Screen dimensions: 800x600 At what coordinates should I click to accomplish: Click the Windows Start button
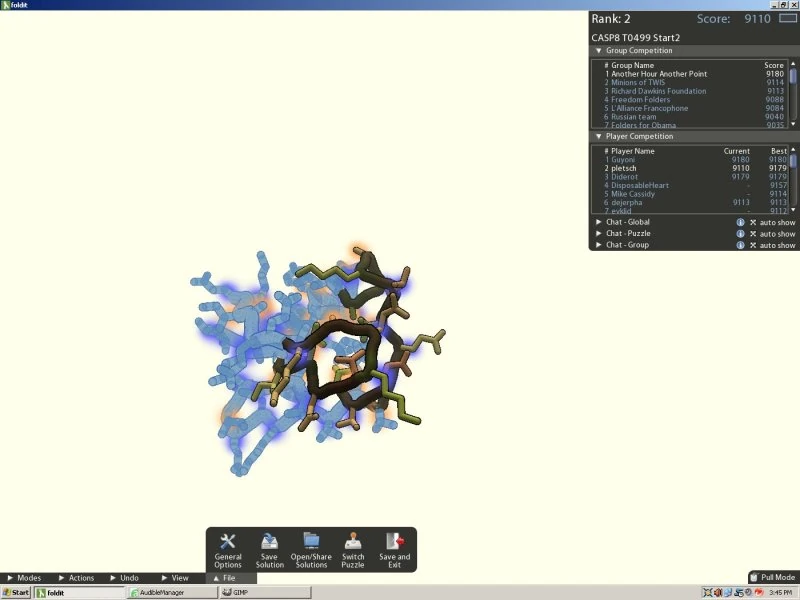(16, 592)
